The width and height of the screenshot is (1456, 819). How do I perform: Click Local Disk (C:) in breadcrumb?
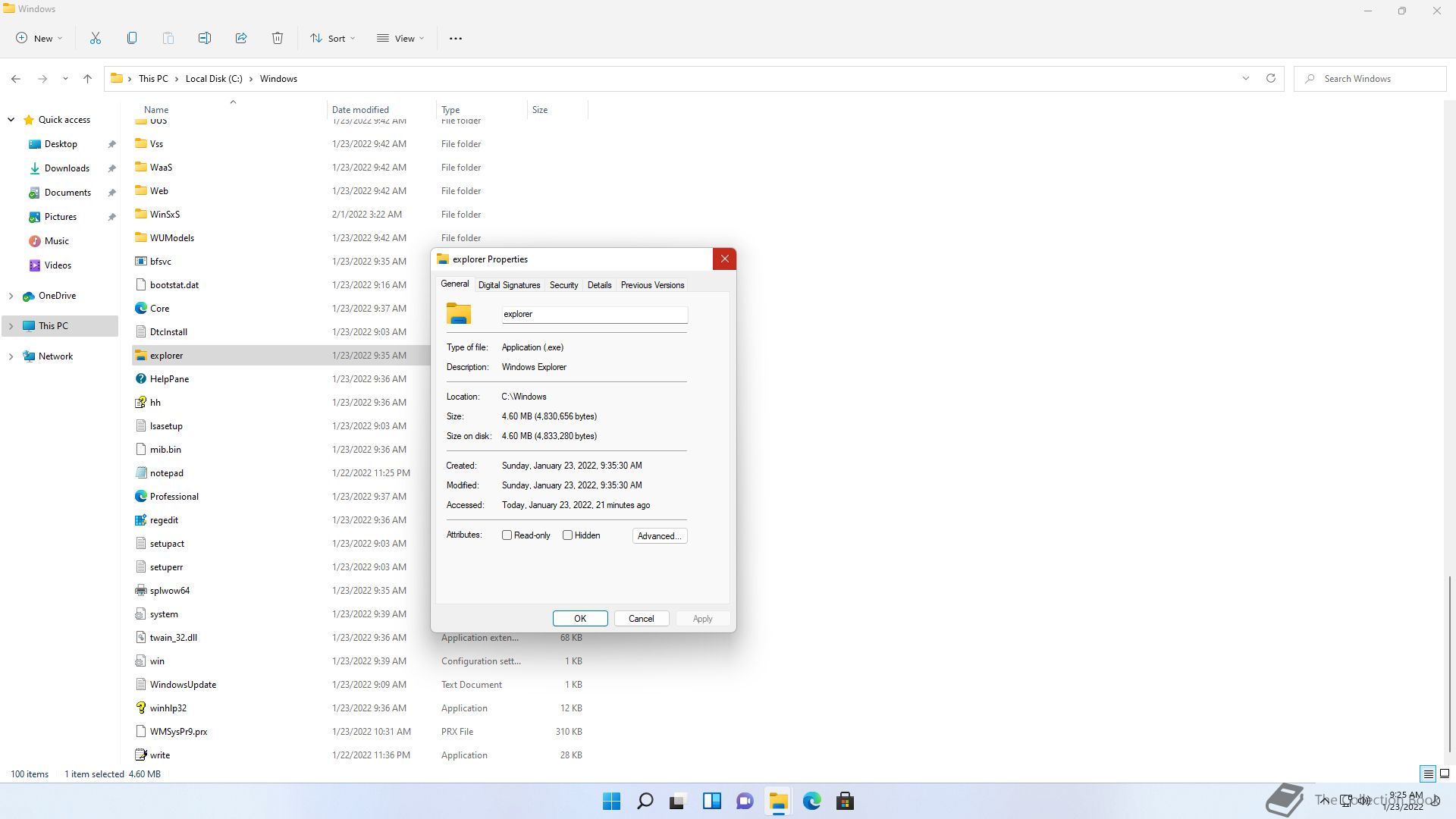pyautogui.click(x=214, y=79)
